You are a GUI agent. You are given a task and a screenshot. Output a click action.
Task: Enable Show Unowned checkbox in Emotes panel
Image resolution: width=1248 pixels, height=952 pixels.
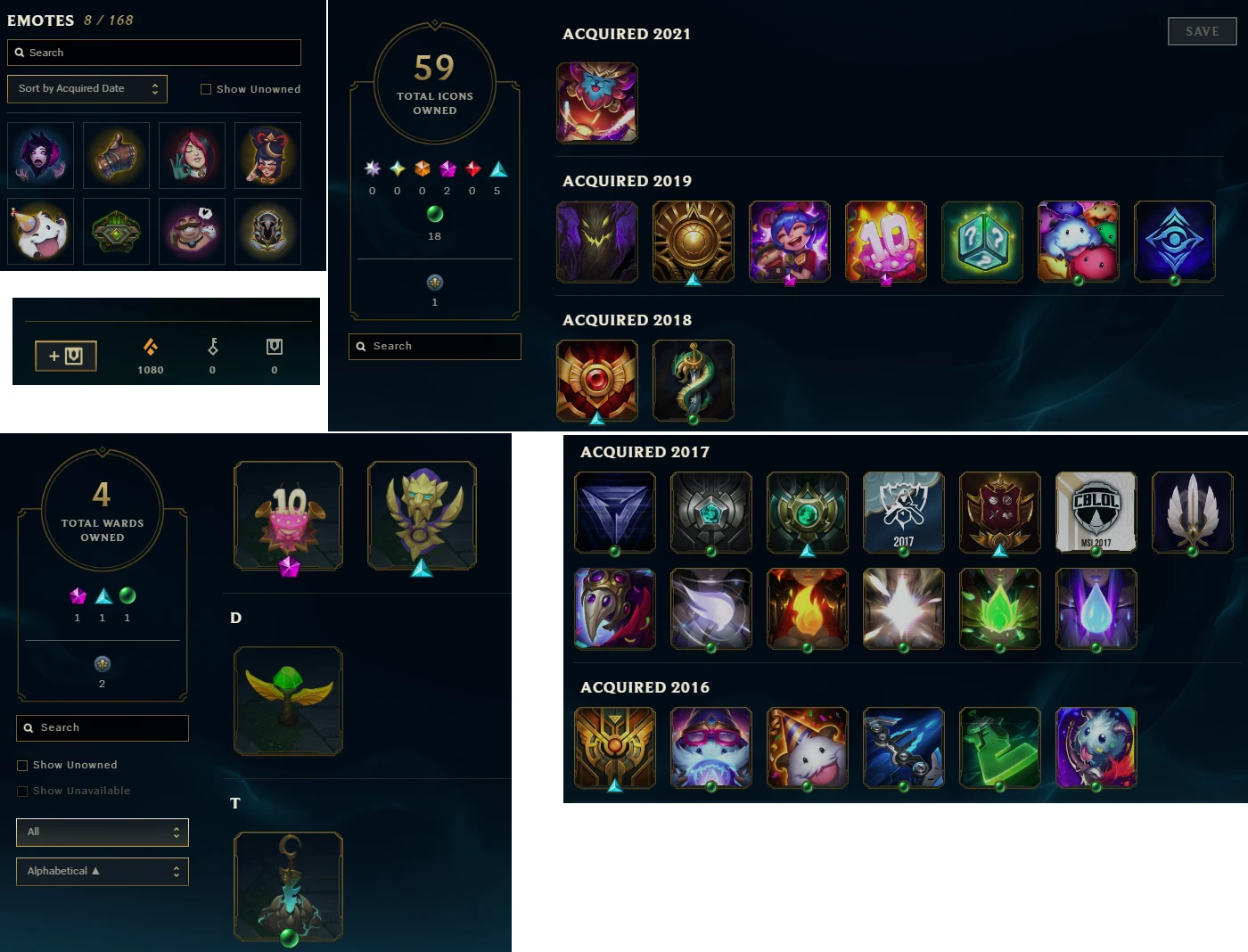pos(206,89)
